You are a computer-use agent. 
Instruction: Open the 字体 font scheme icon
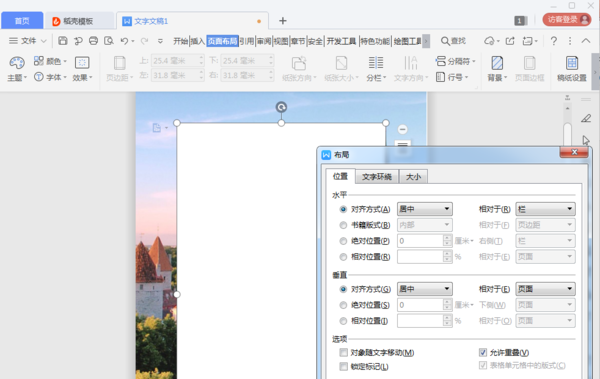click(39, 77)
